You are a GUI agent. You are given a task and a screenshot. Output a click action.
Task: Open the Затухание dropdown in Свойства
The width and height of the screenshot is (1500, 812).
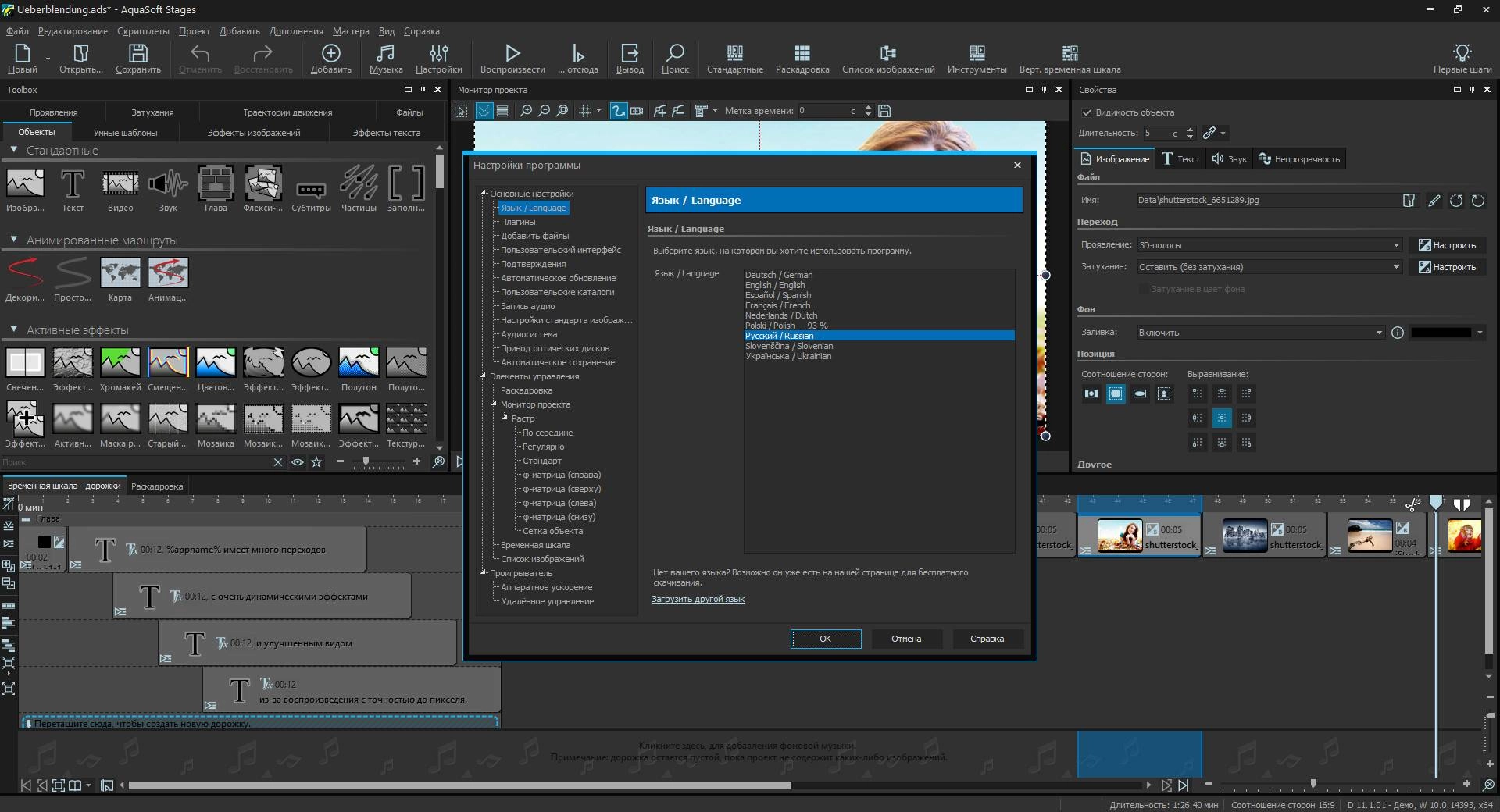coord(1270,267)
